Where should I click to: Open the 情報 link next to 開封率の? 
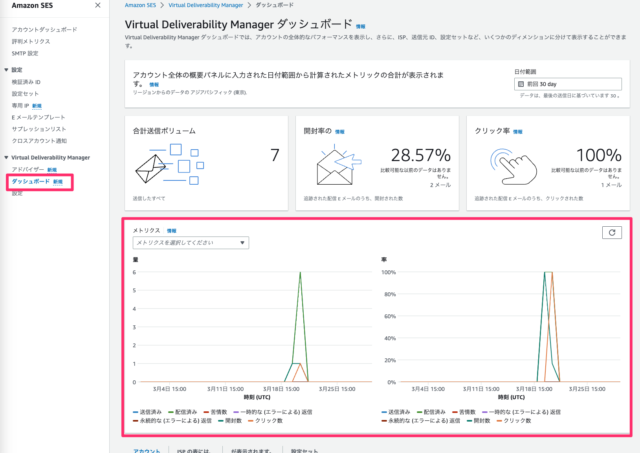click(x=340, y=131)
